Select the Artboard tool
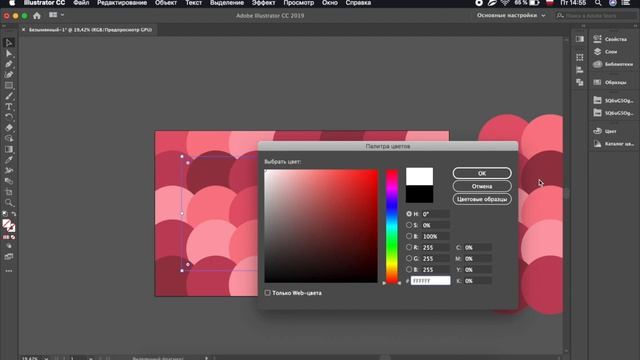Viewport: 640px width, 360px height. [9, 192]
